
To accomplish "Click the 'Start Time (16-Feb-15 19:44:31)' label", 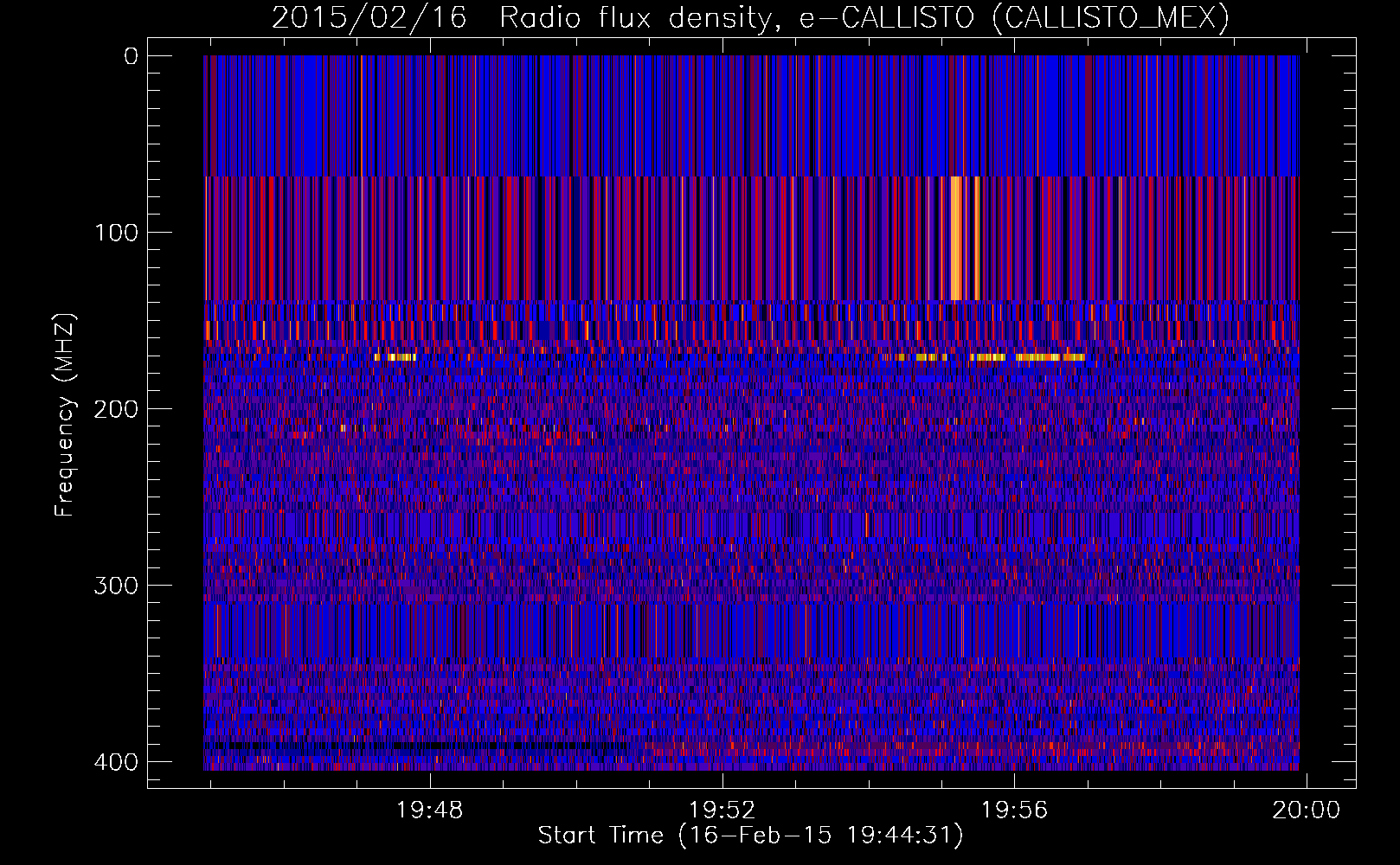I will (x=750, y=836).
